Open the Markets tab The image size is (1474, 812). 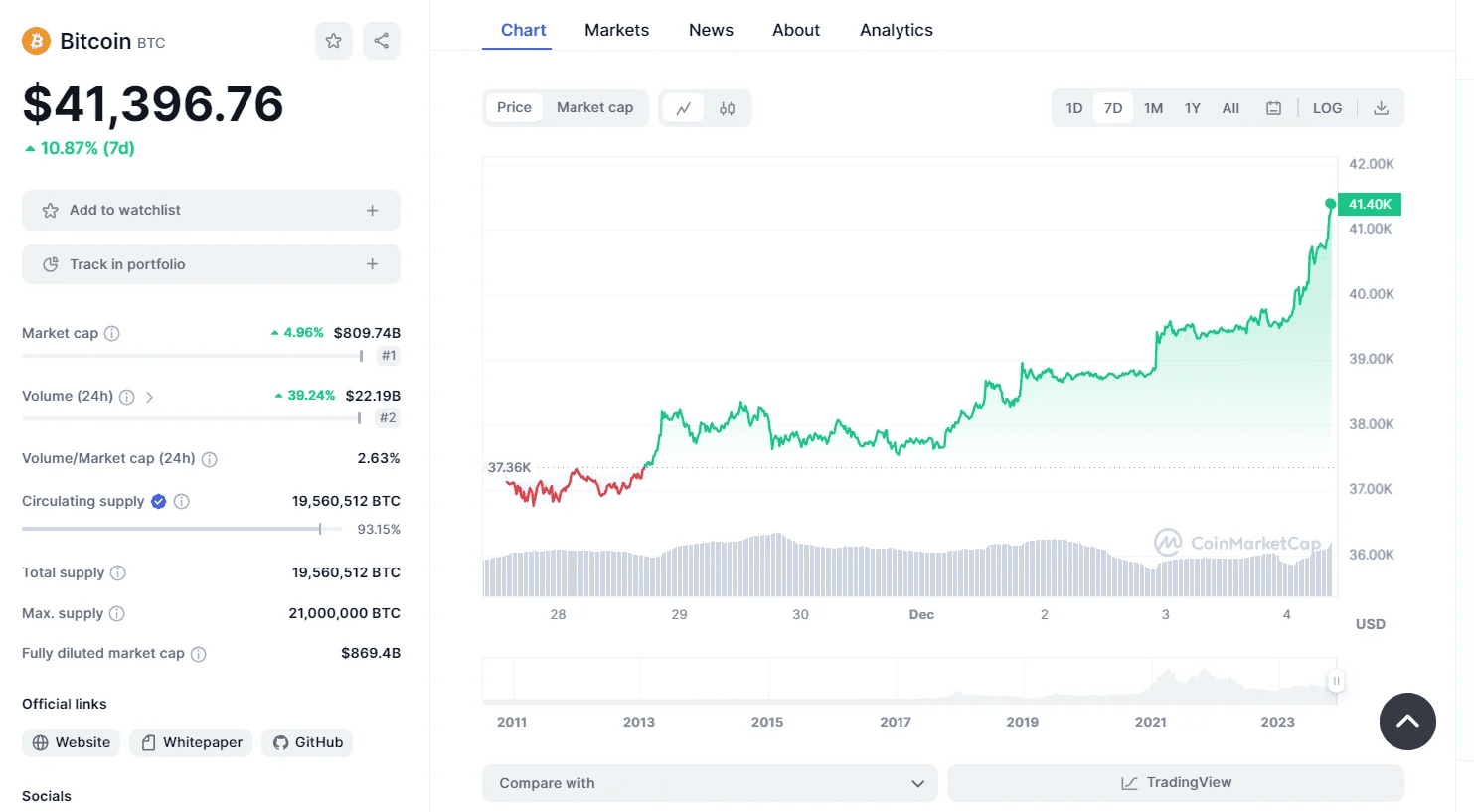point(616,30)
